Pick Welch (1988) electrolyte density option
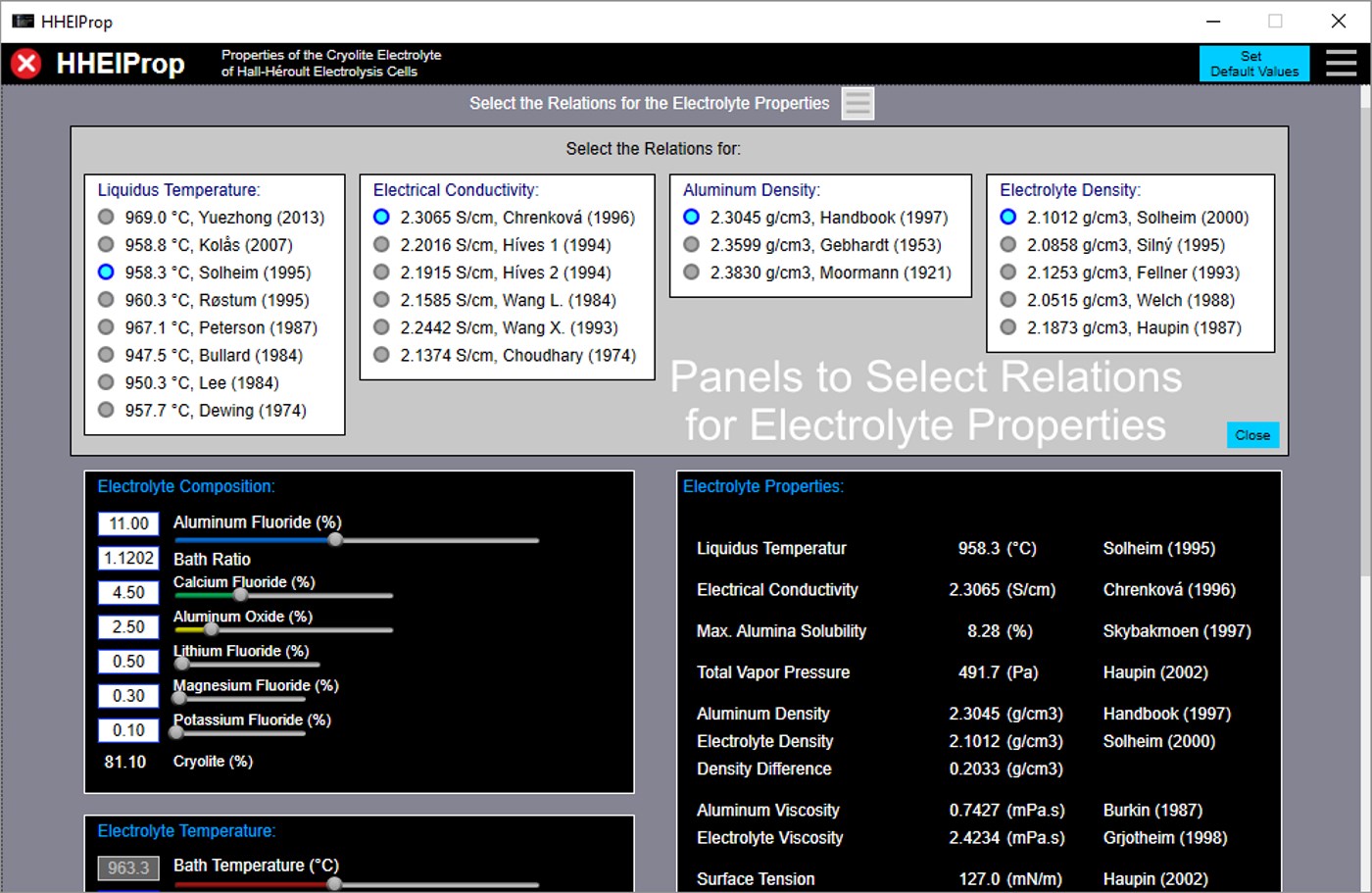 tap(1007, 300)
